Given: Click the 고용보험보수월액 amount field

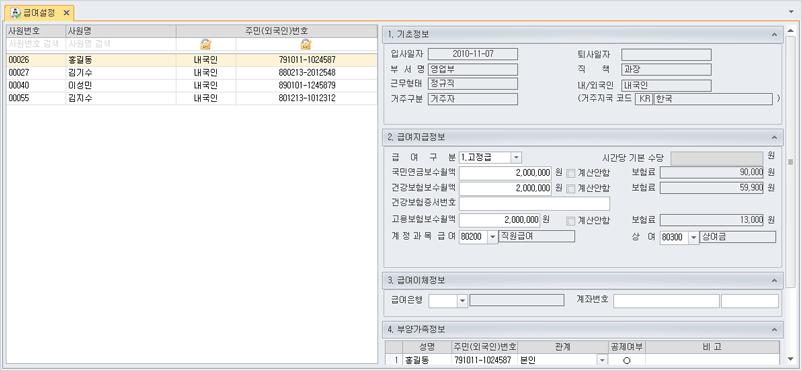Looking at the screenshot, I should (499, 220).
